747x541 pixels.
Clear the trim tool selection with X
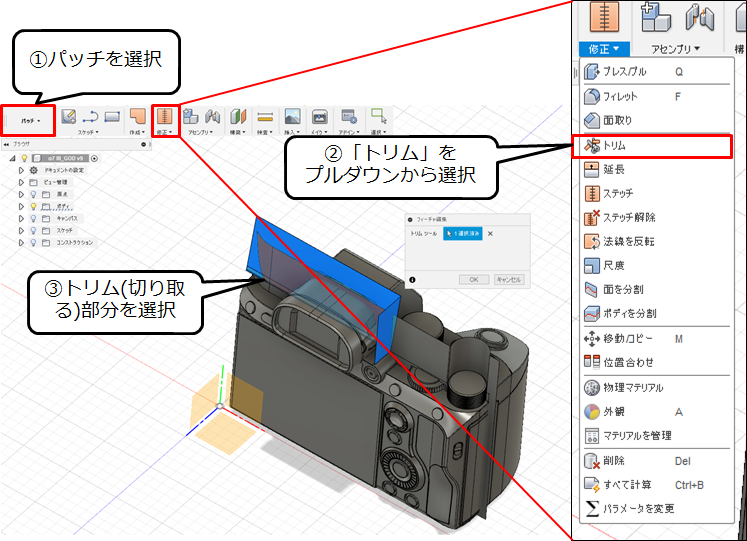[490, 233]
